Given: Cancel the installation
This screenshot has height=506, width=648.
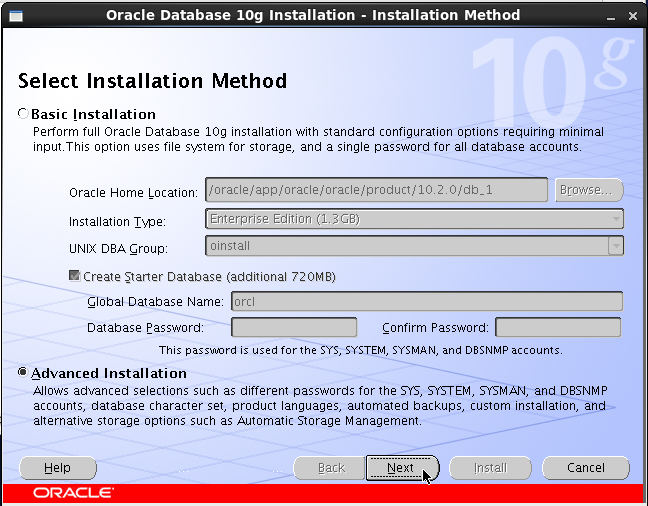Looking at the screenshot, I should 586,468.
